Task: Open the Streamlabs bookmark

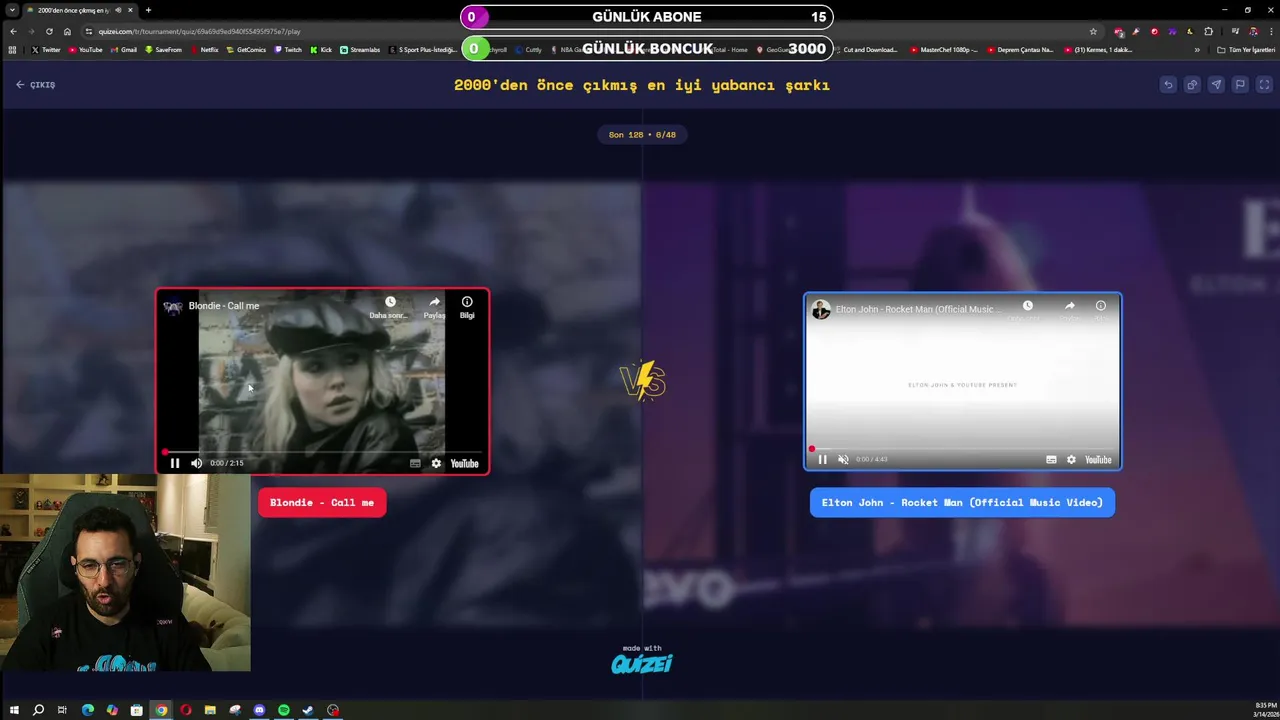Action: [x=360, y=50]
